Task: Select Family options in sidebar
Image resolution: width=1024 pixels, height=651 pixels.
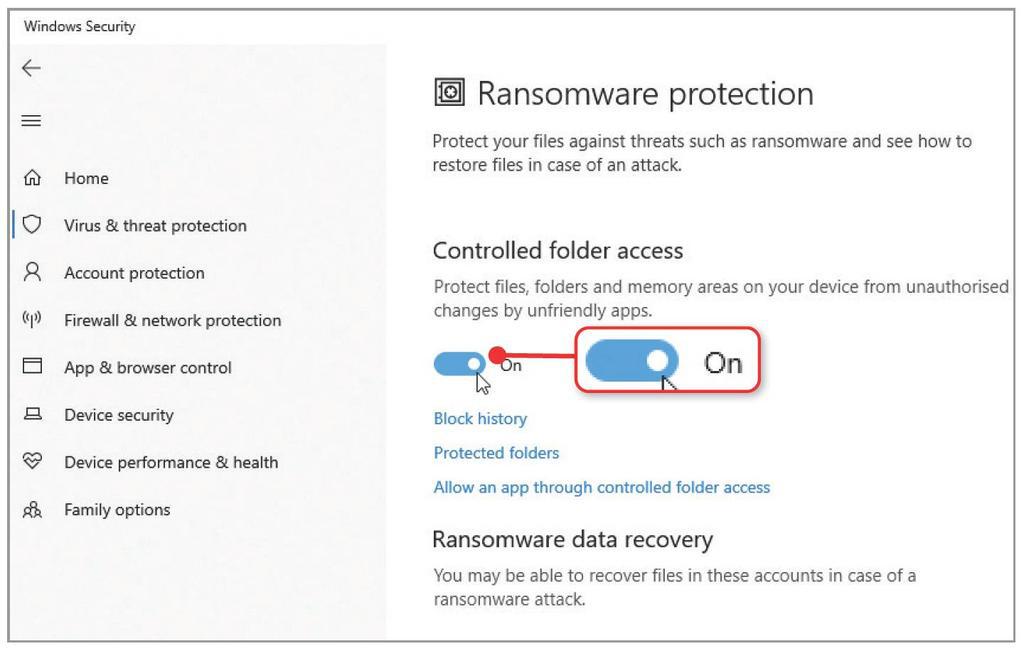Action: [x=117, y=510]
